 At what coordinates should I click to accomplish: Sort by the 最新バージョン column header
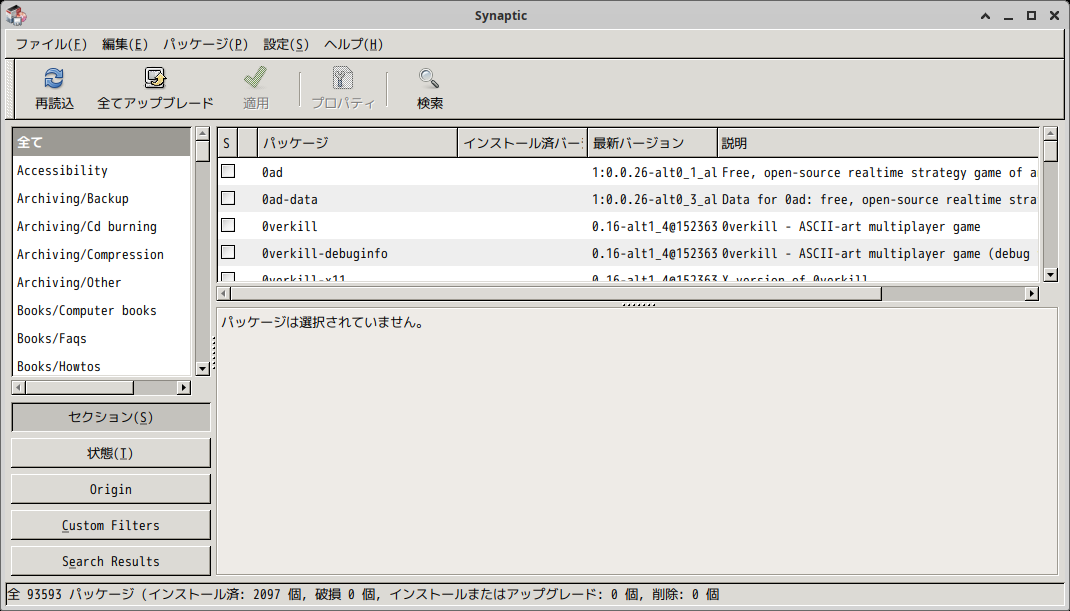652,143
